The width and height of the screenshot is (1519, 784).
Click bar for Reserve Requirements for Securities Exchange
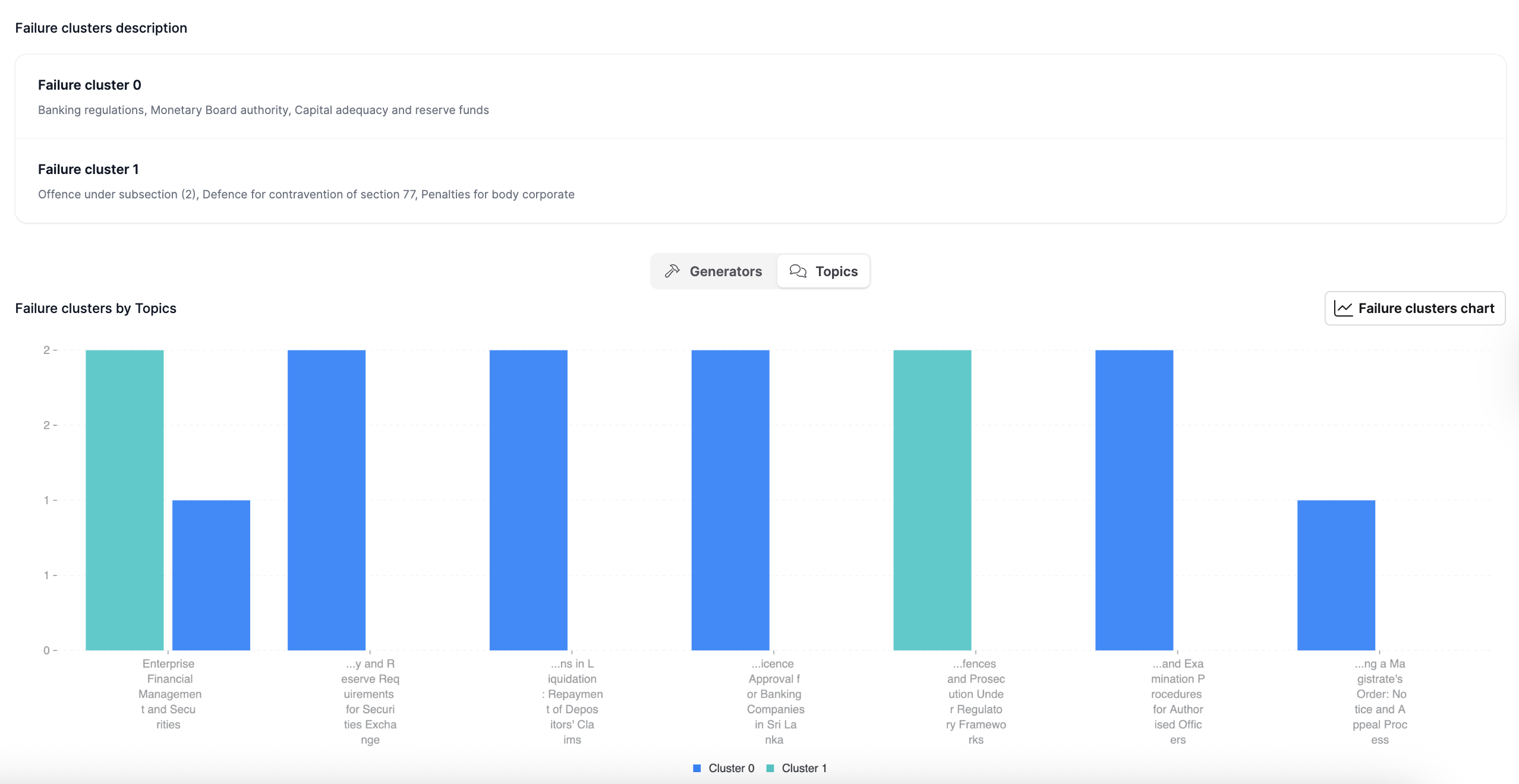[x=326, y=500]
